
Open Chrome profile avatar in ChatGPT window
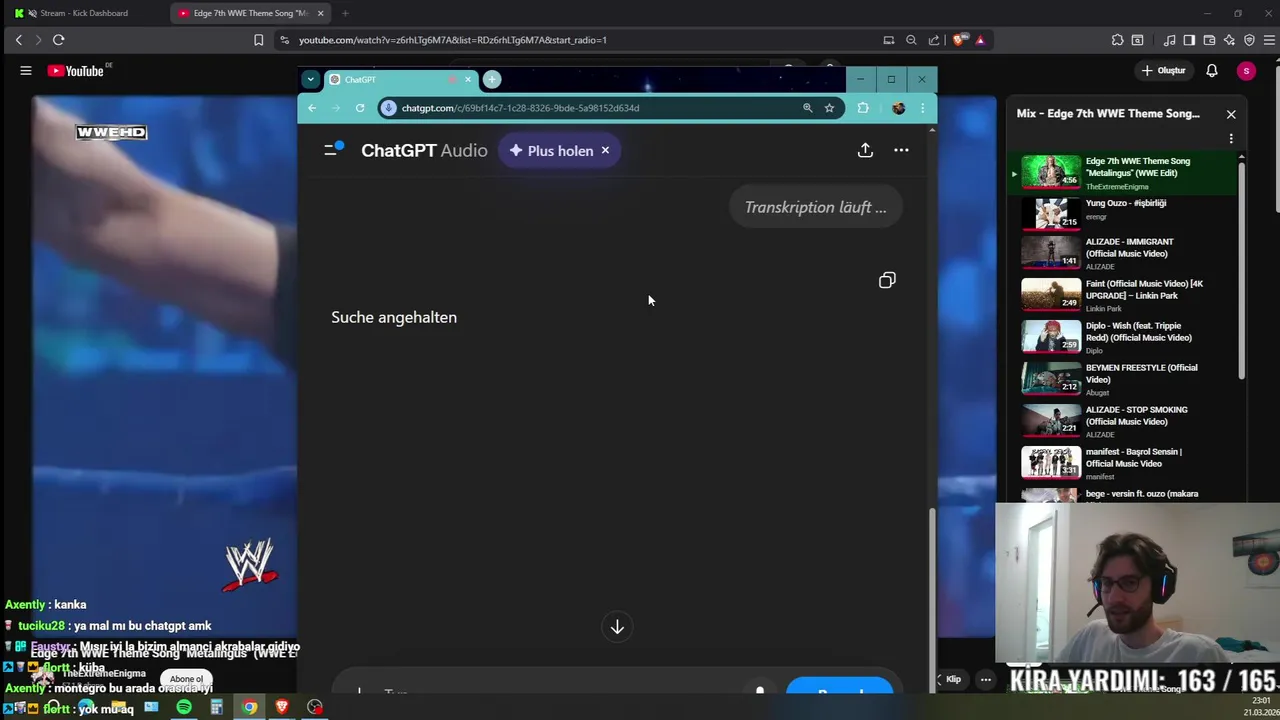(898, 108)
